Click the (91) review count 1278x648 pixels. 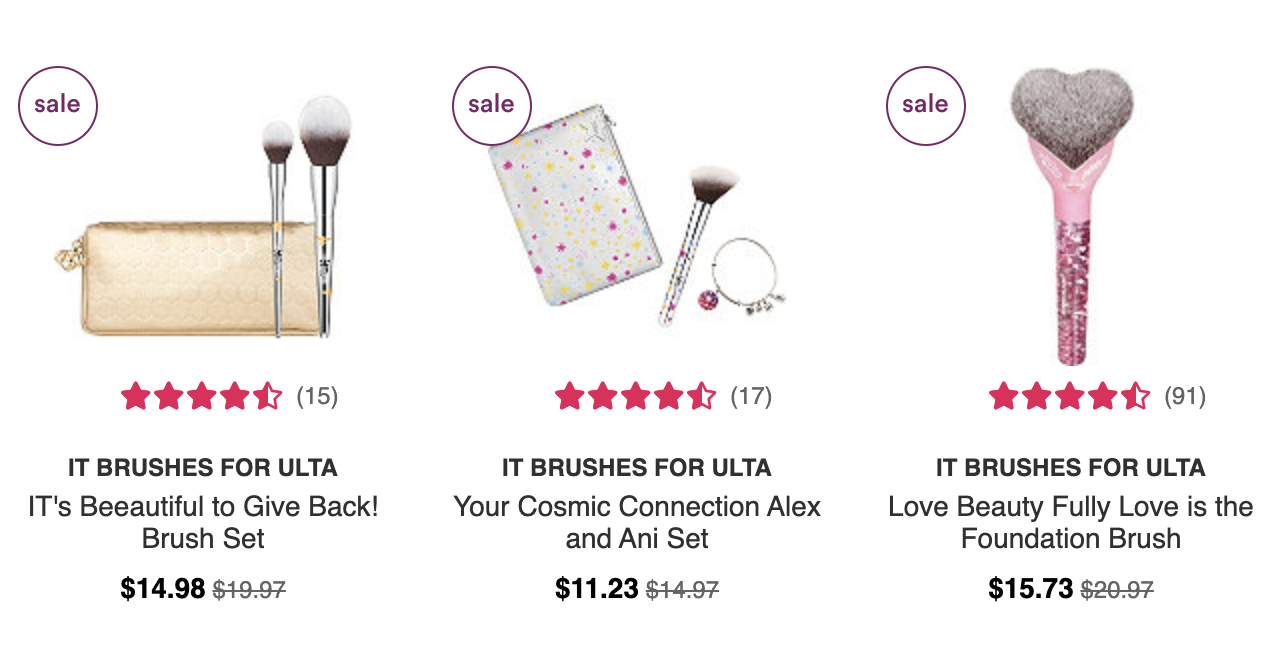pos(1185,397)
